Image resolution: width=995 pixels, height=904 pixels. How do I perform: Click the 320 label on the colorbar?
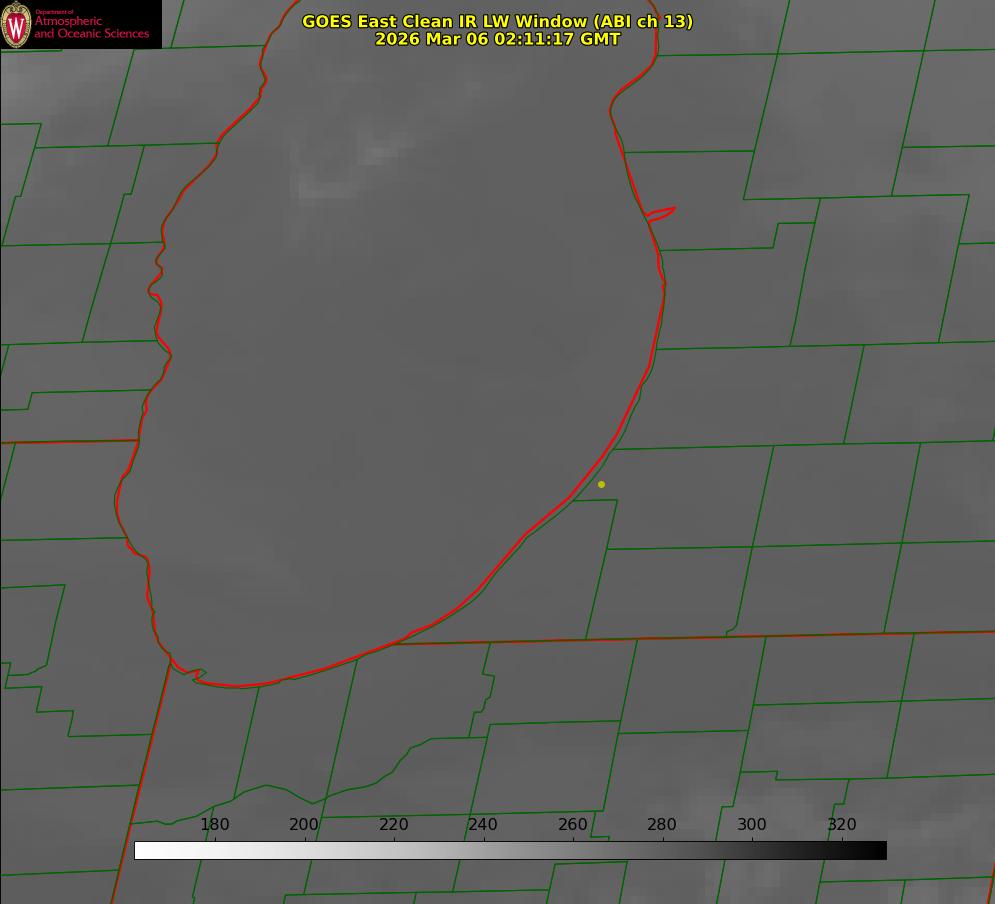(842, 825)
